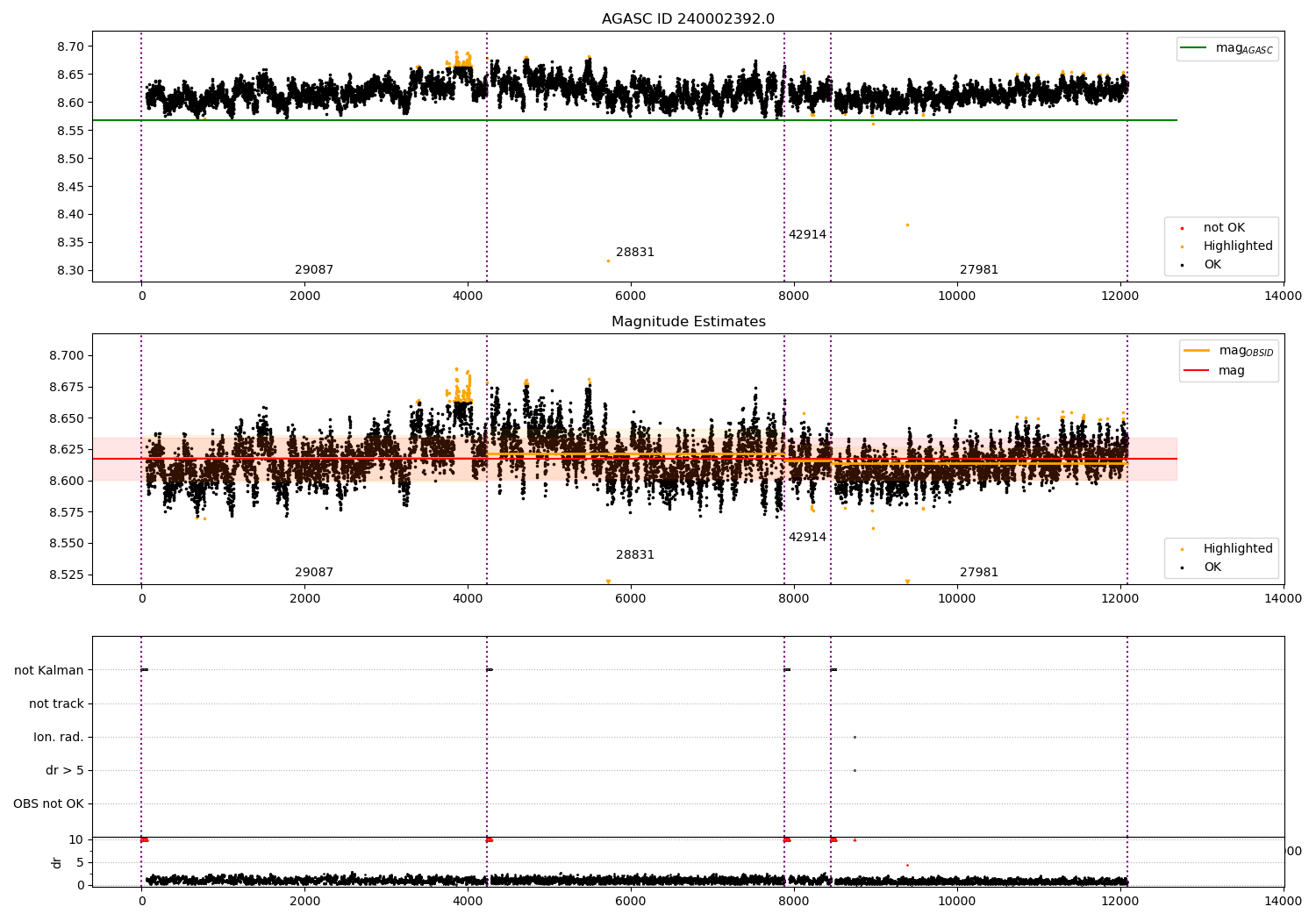Click obsid label 27981 in the top plot
This screenshot has width=1316, height=921.
coord(979,269)
